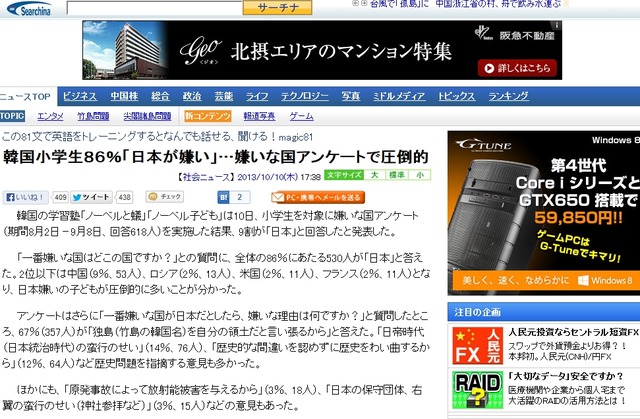Set the text size to 大
The height and width of the screenshot is (419, 640).
click(374, 175)
